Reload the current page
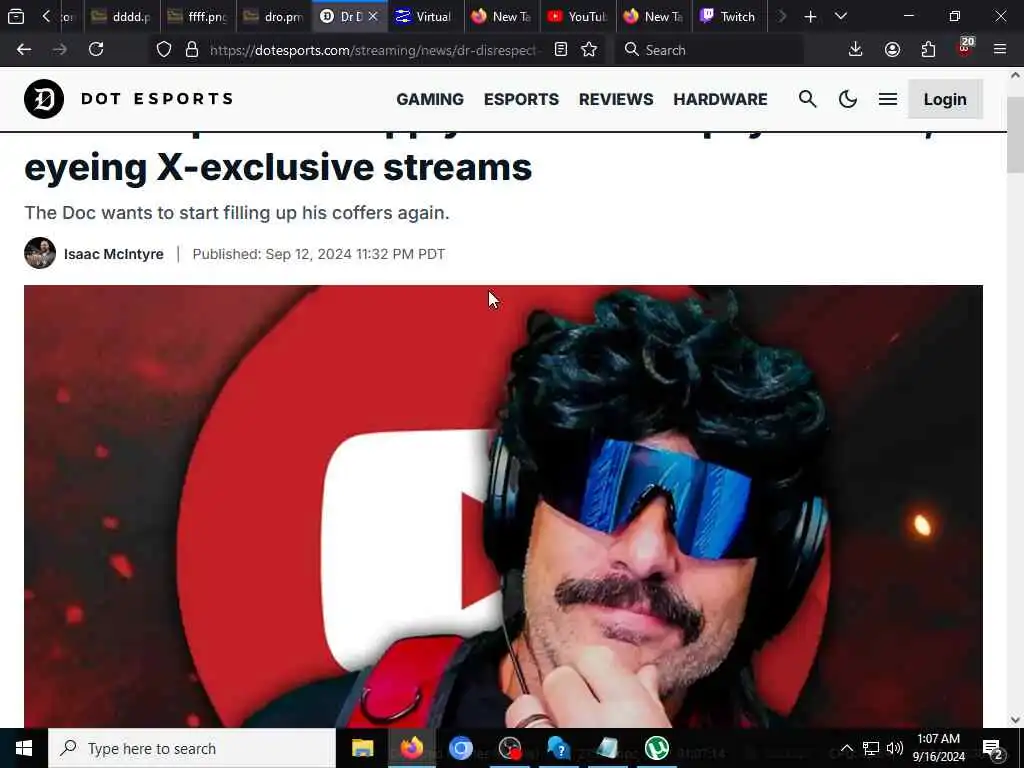 point(96,50)
